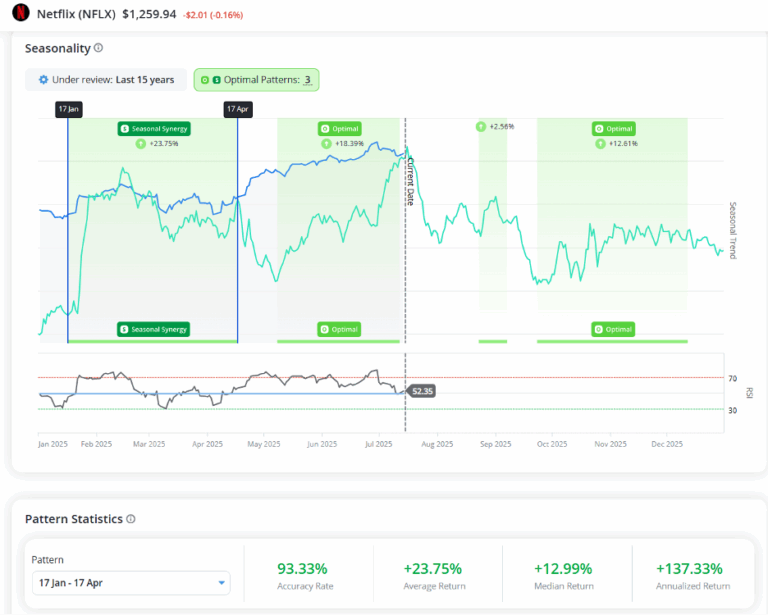Click the +23.75% Average Return value
768x615 pixels.
click(x=432, y=568)
